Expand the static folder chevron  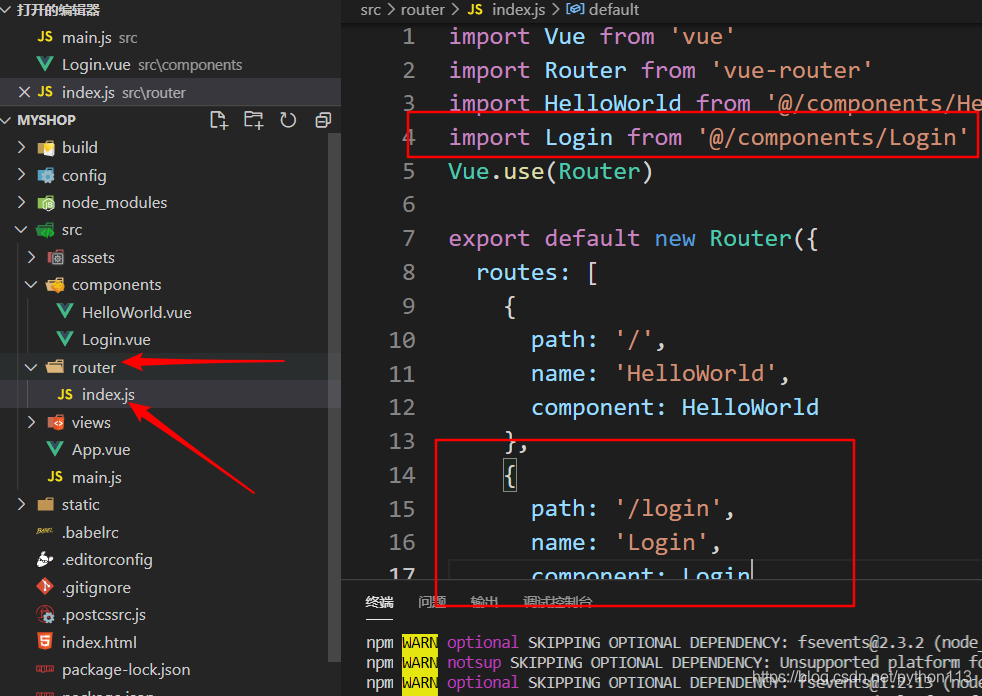tap(21, 504)
